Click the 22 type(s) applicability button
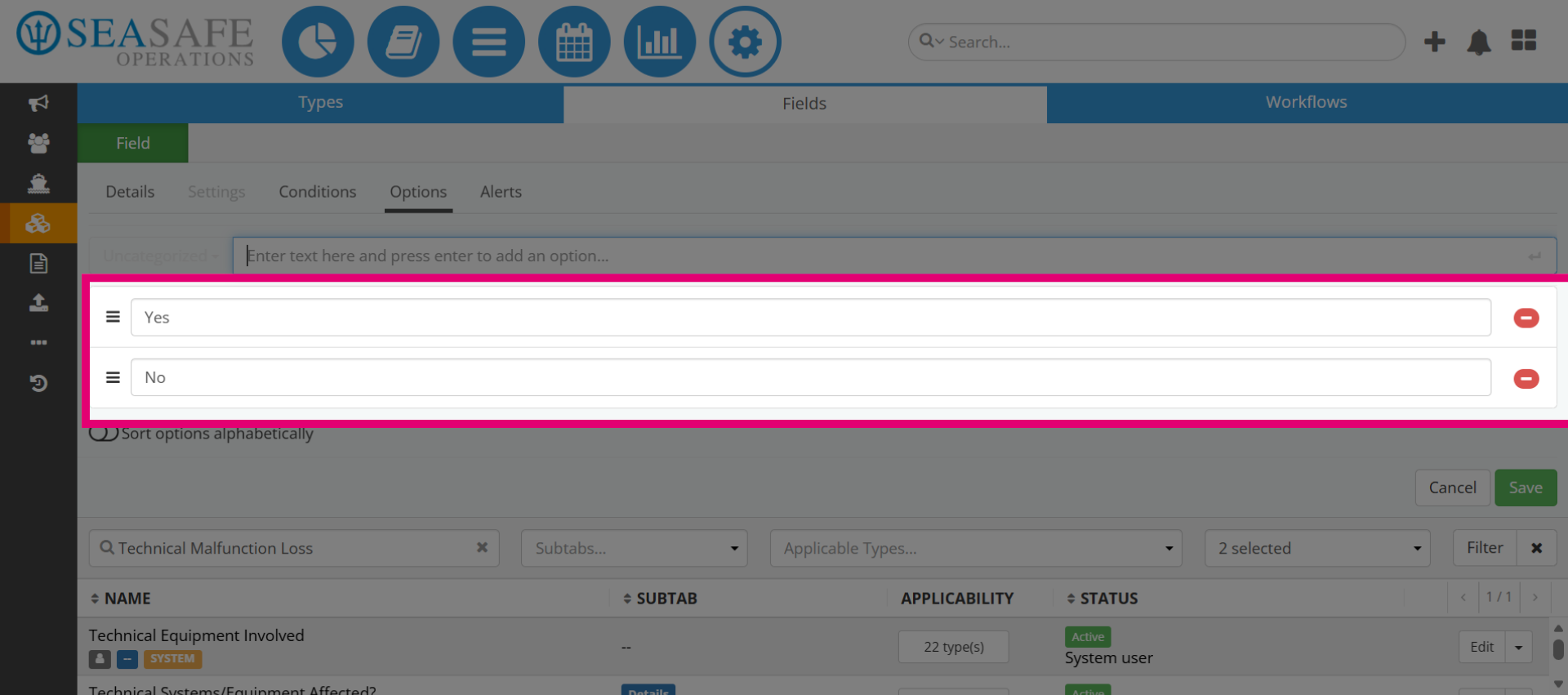Image resolution: width=1568 pixels, height=695 pixels. pyautogui.click(x=954, y=647)
